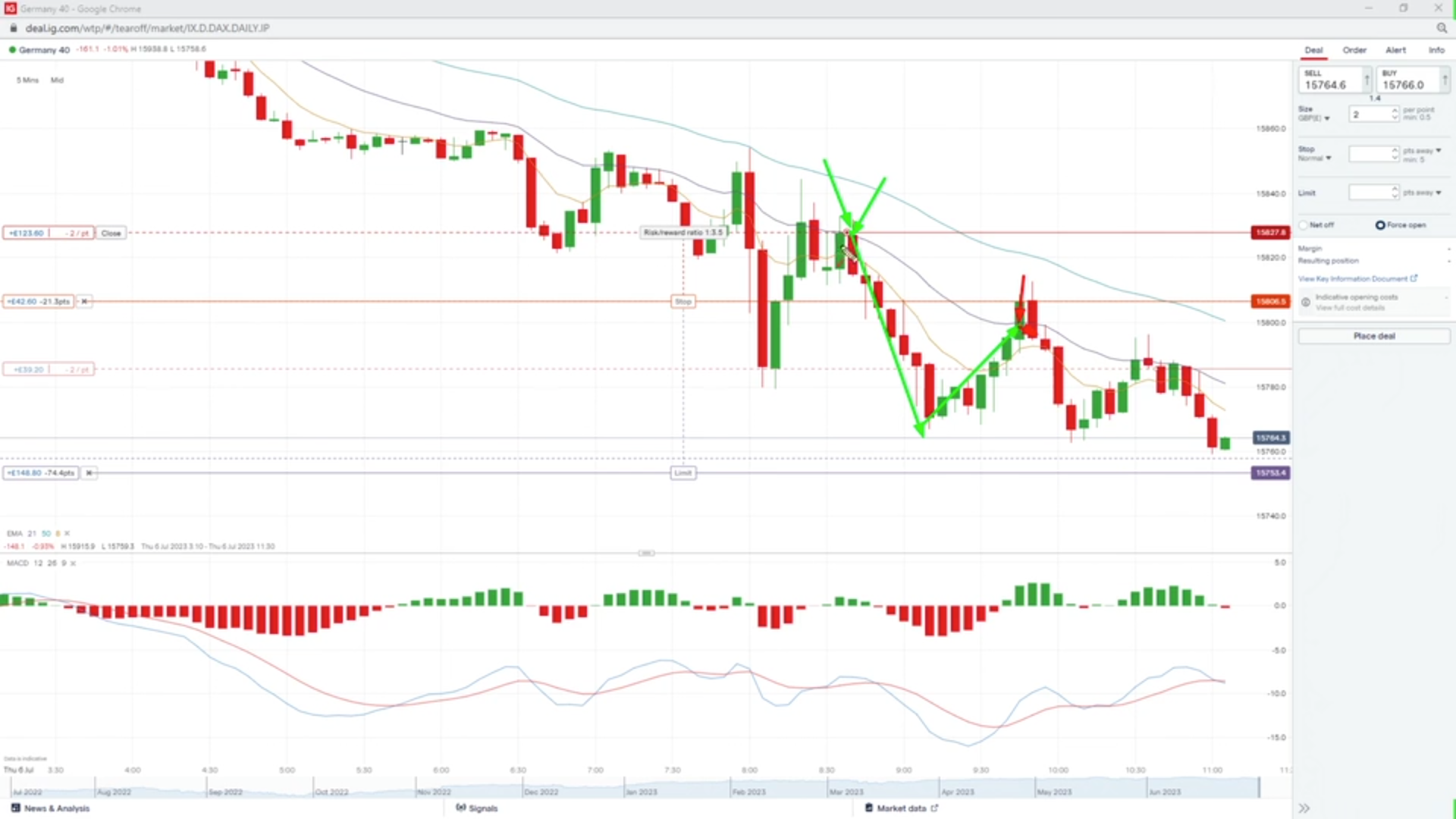The image size is (1456, 819).
Task: Close the open position via Close button
Action: 111,233
